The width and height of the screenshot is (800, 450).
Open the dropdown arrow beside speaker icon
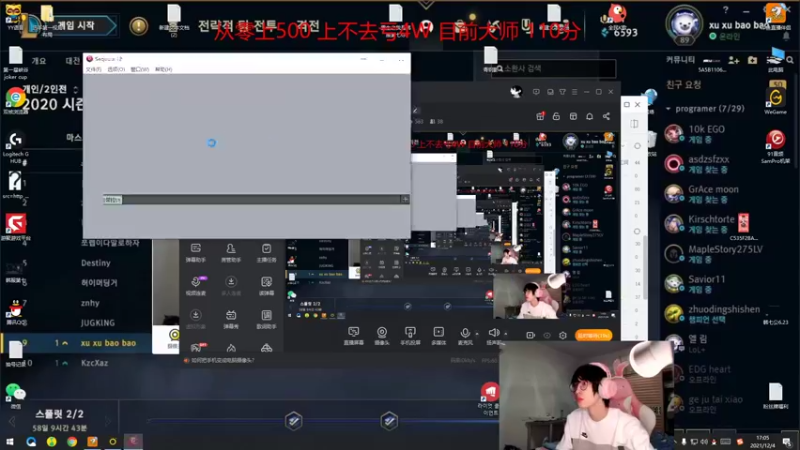click(x=505, y=334)
